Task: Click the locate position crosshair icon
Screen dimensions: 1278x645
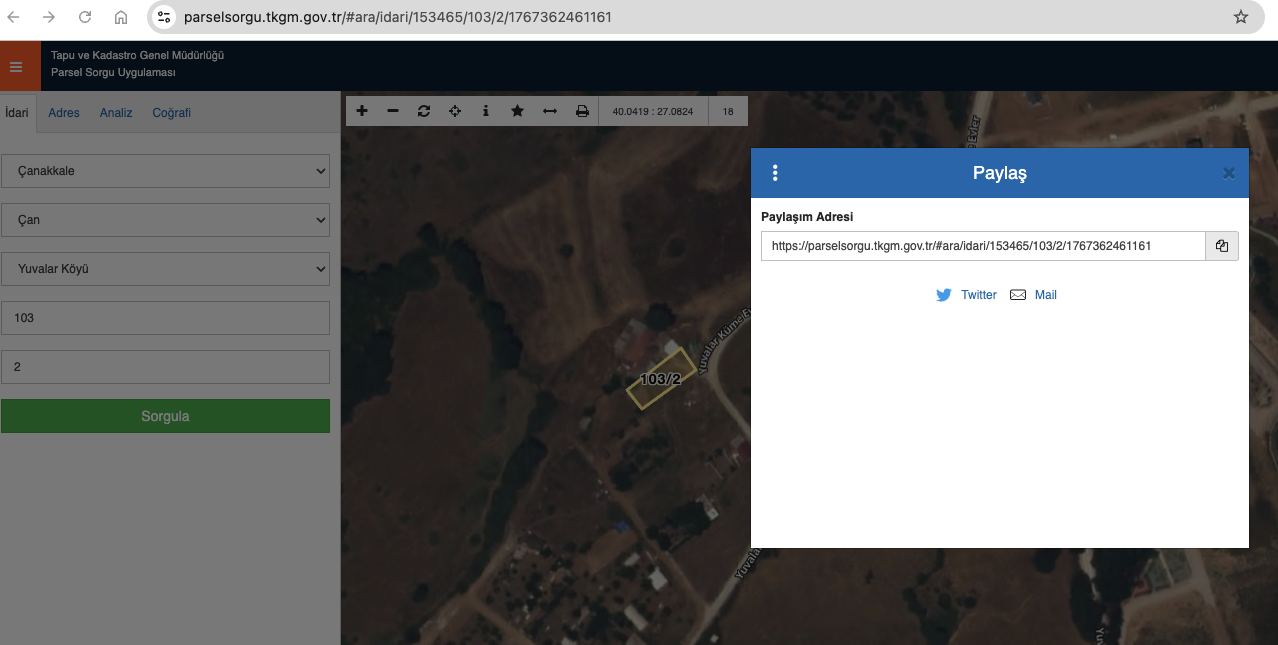Action: (455, 111)
